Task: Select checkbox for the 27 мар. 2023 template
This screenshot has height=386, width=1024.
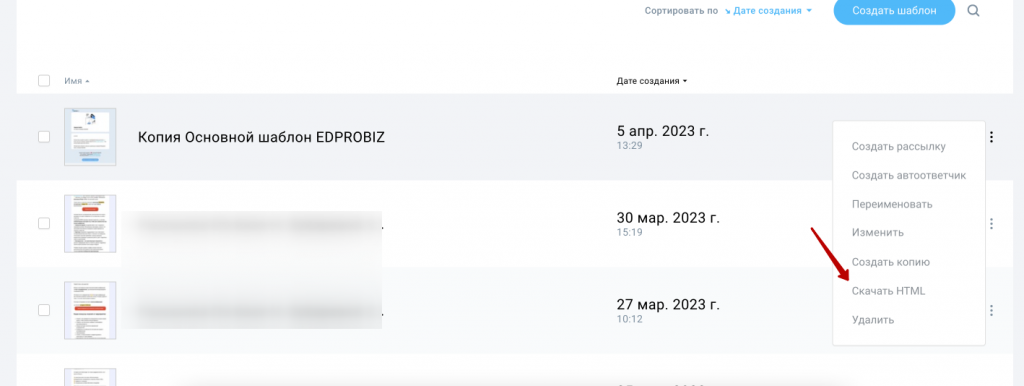Action: tap(44, 310)
